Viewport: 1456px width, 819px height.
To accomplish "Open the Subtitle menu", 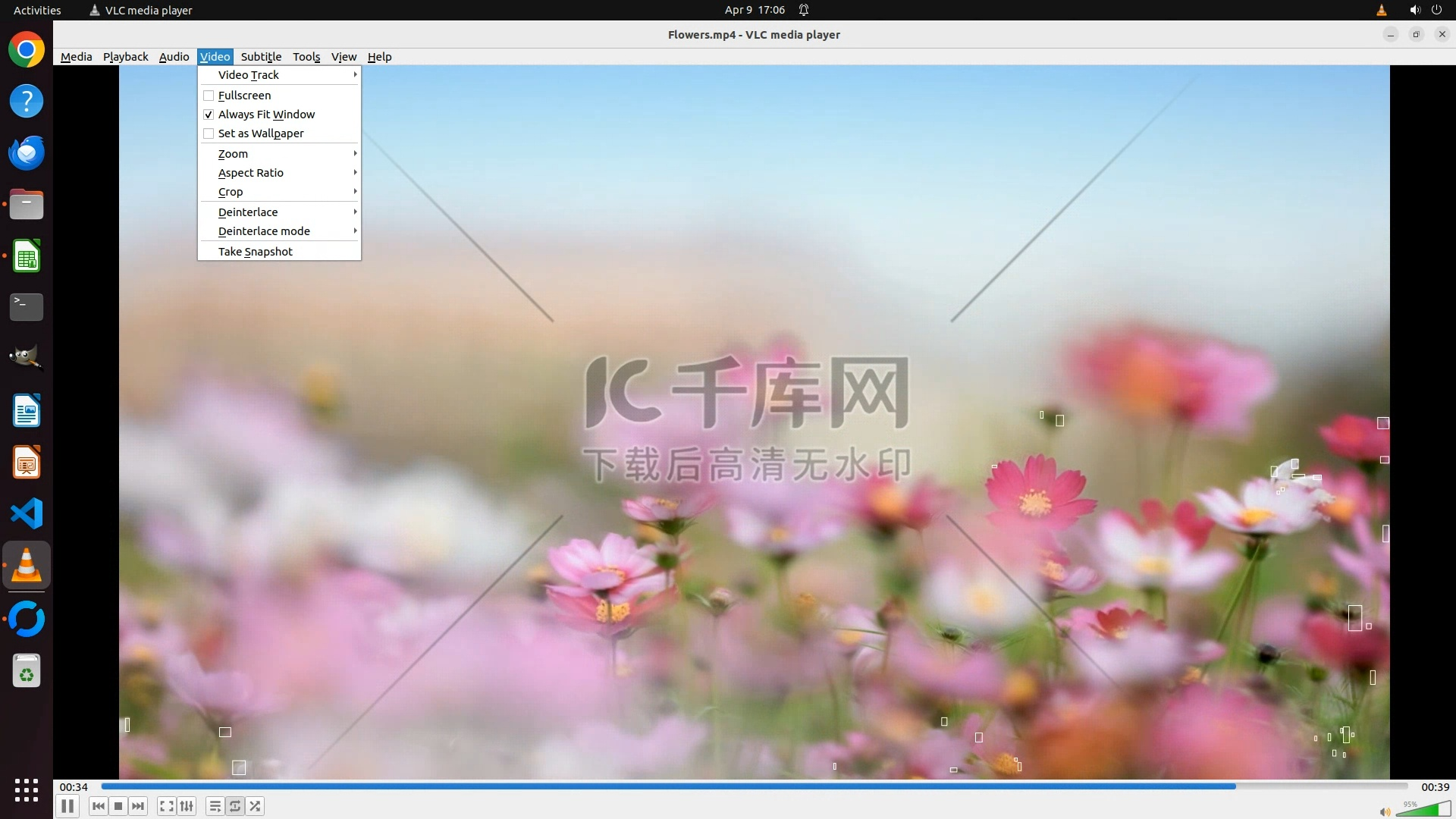I will coord(261,57).
